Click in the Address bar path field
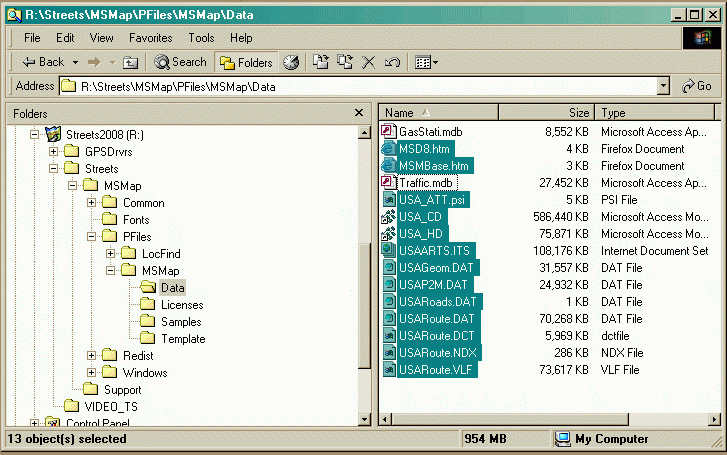 (358, 86)
